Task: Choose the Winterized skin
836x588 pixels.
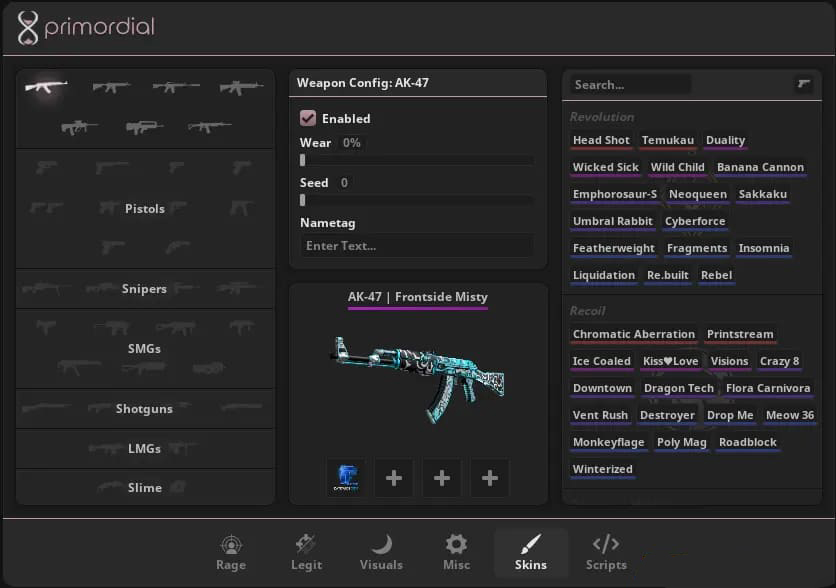Action: pos(602,470)
